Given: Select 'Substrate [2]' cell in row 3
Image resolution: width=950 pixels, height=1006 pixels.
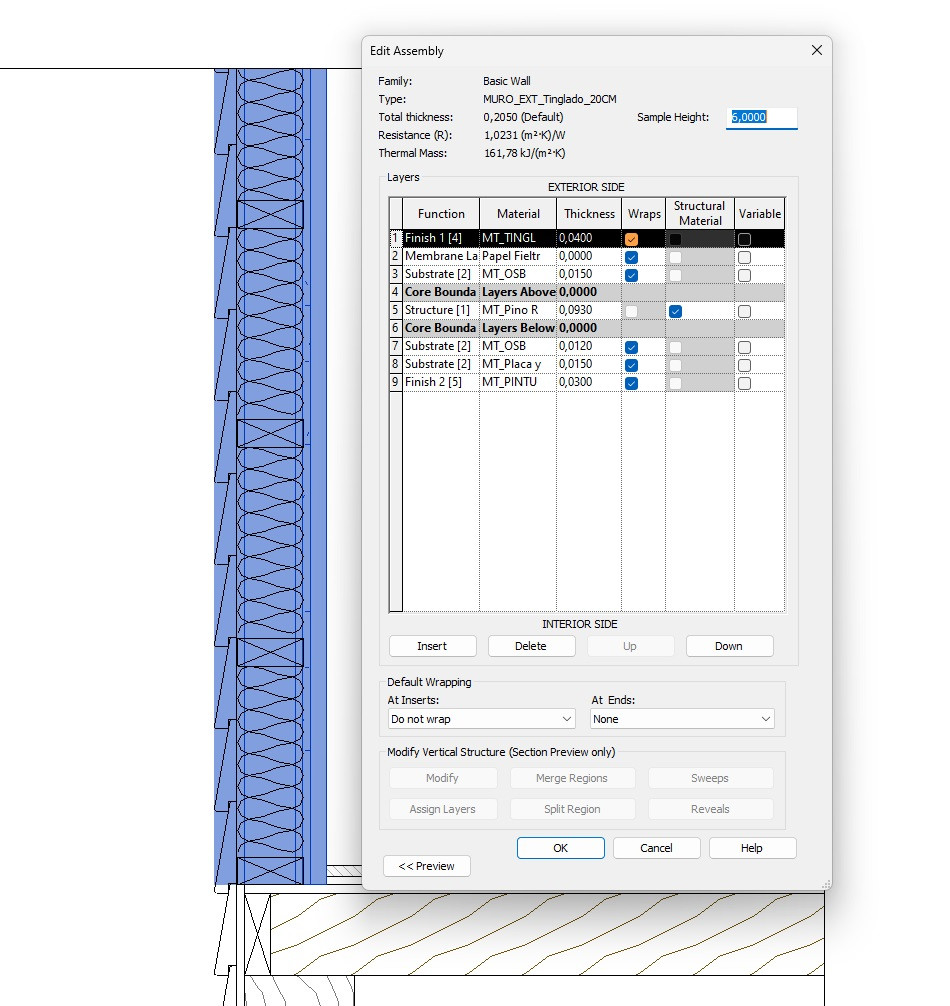Looking at the screenshot, I should click(441, 274).
